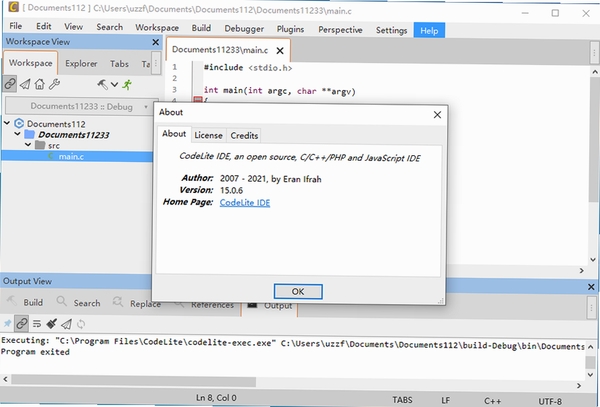Click paper plane icon in output toolbar
600x407 pixels.
(x=66, y=324)
